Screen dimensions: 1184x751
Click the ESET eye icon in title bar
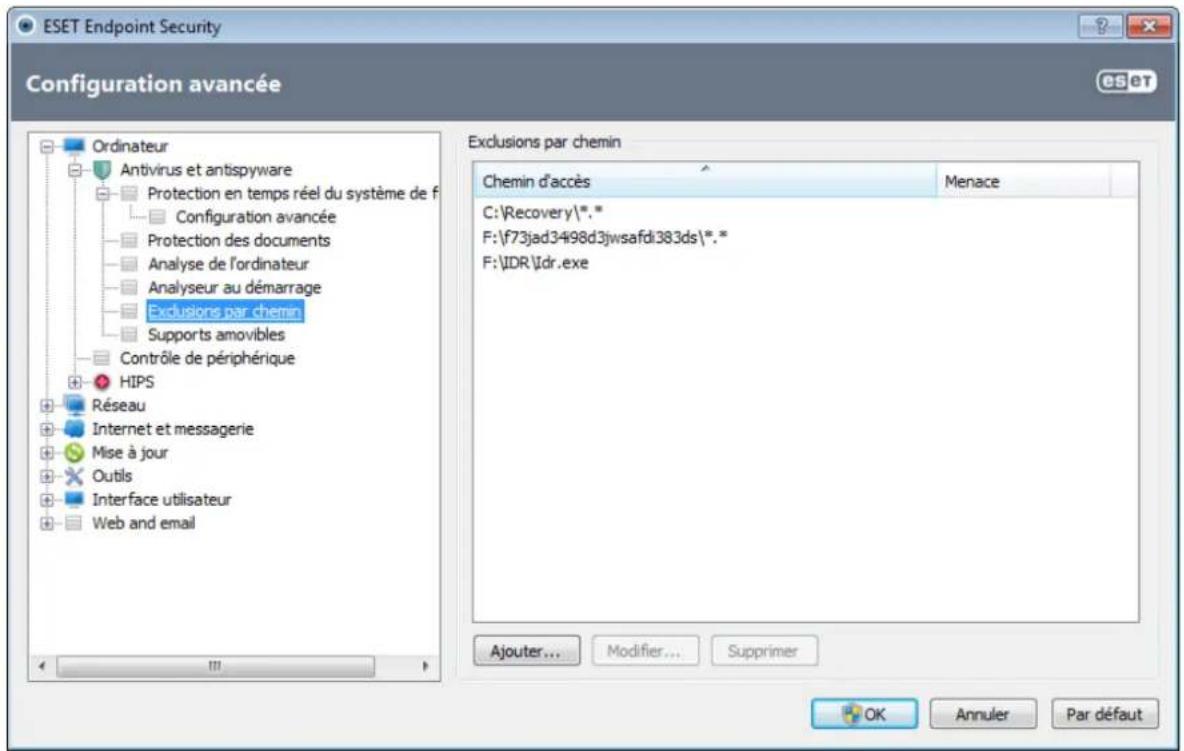coord(26,26)
